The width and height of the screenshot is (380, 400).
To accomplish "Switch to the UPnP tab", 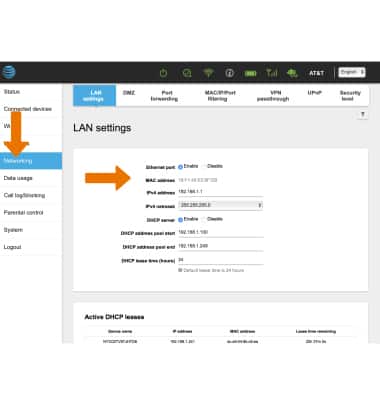I will tap(314, 93).
